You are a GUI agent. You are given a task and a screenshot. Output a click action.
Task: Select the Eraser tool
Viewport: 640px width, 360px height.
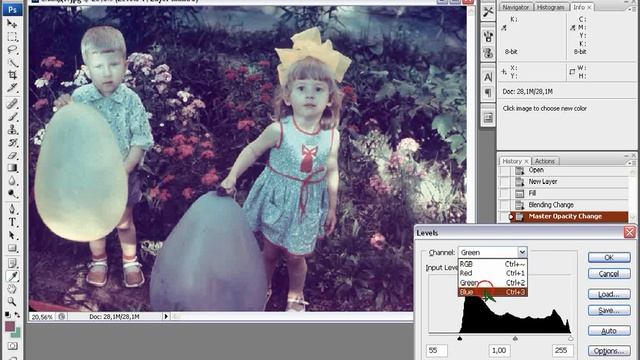[12, 155]
